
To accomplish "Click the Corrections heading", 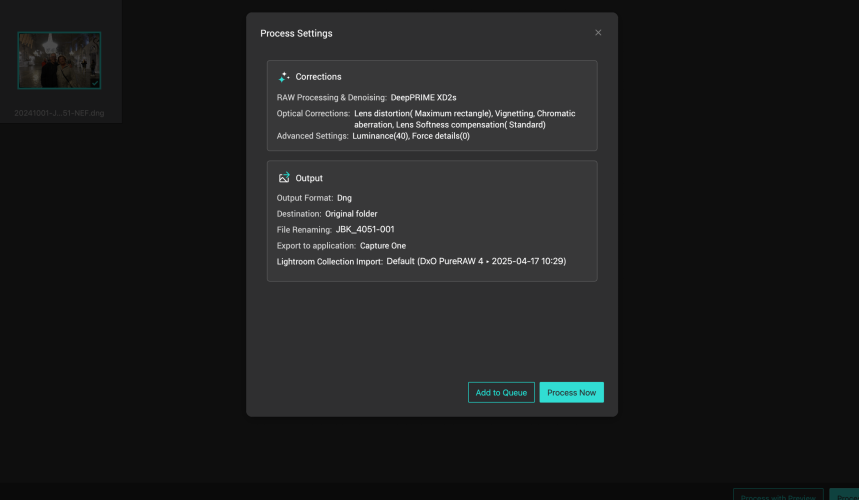I will pos(318,77).
